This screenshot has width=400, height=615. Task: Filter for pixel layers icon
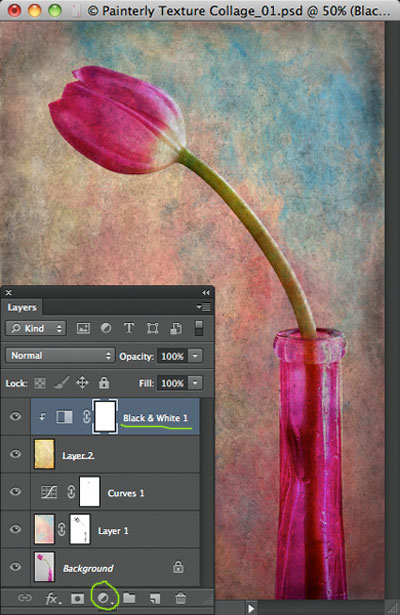tap(83, 328)
